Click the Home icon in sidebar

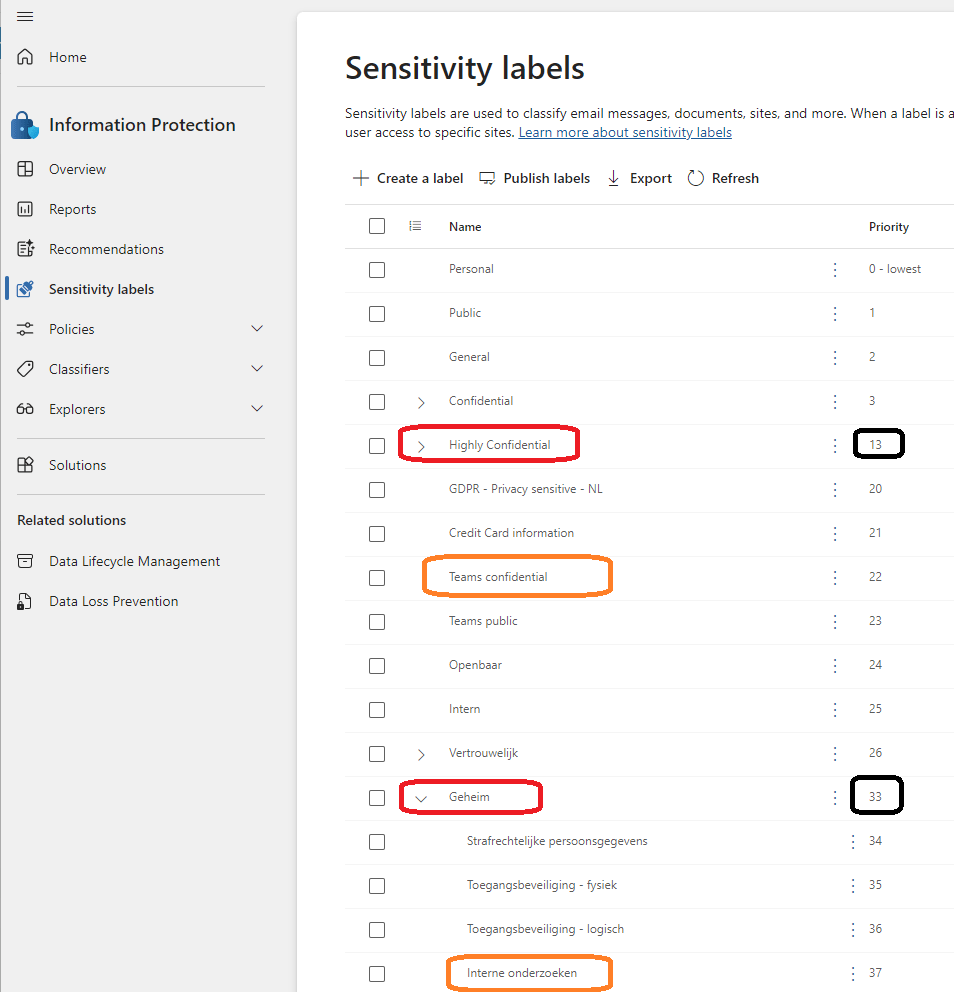point(26,57)
